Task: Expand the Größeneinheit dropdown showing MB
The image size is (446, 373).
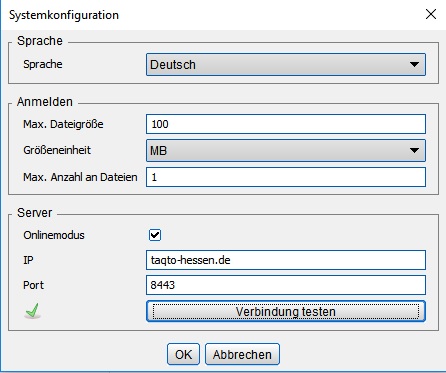Action: click(286, 150)
